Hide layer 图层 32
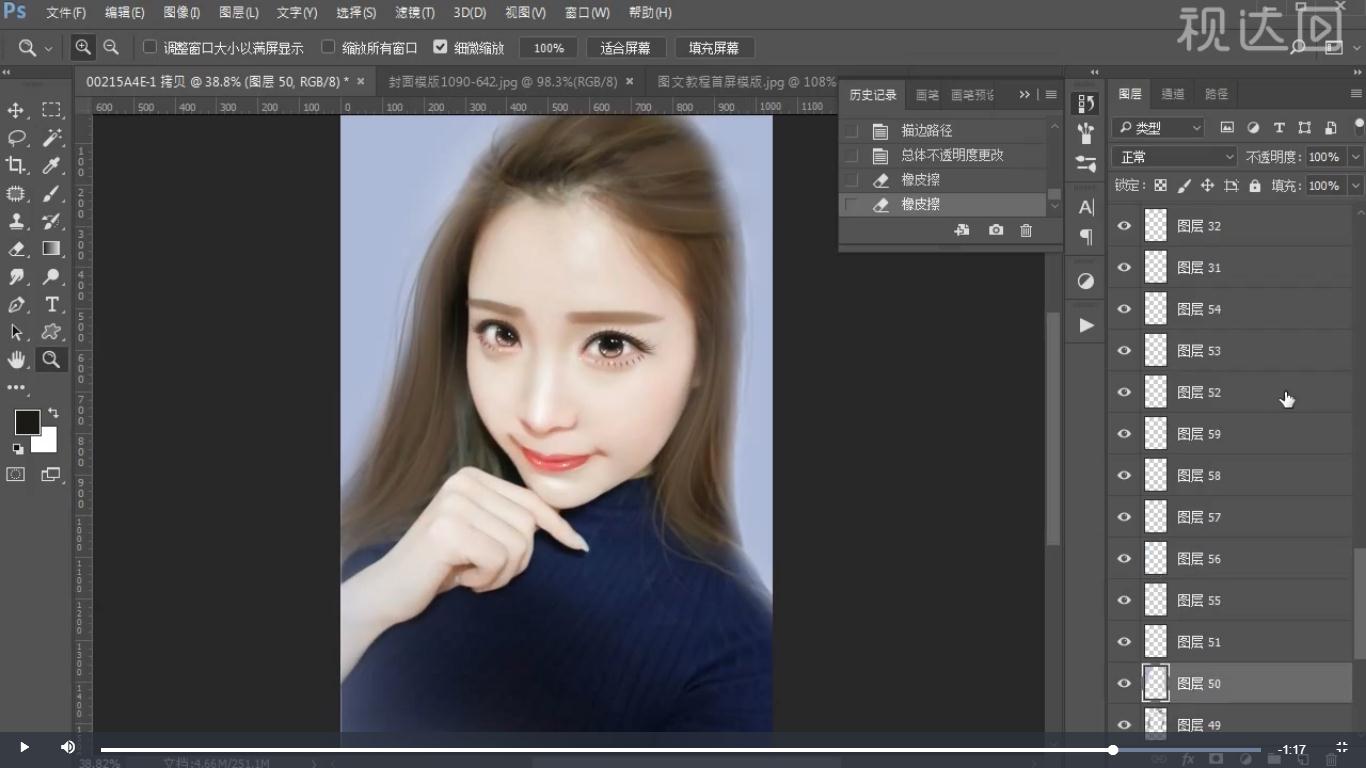 (1124, 226)
